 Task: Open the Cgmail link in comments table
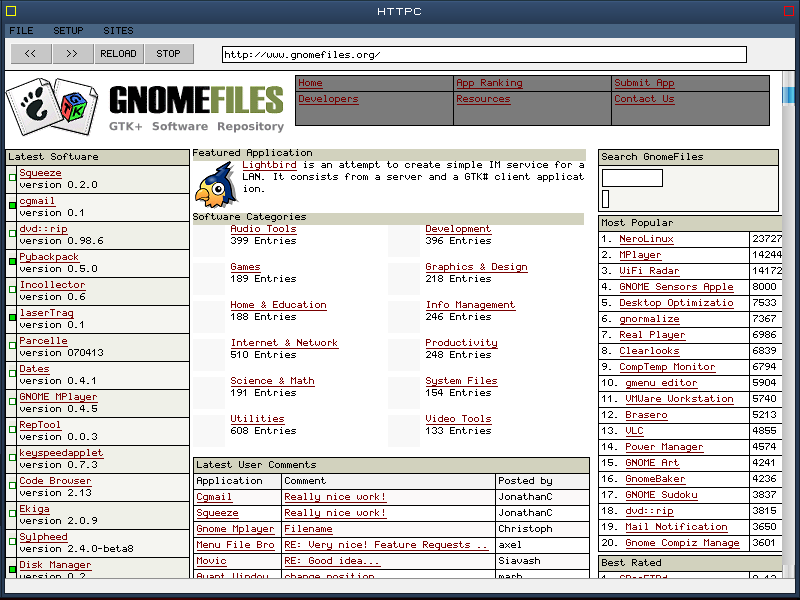tap(214, 497)
